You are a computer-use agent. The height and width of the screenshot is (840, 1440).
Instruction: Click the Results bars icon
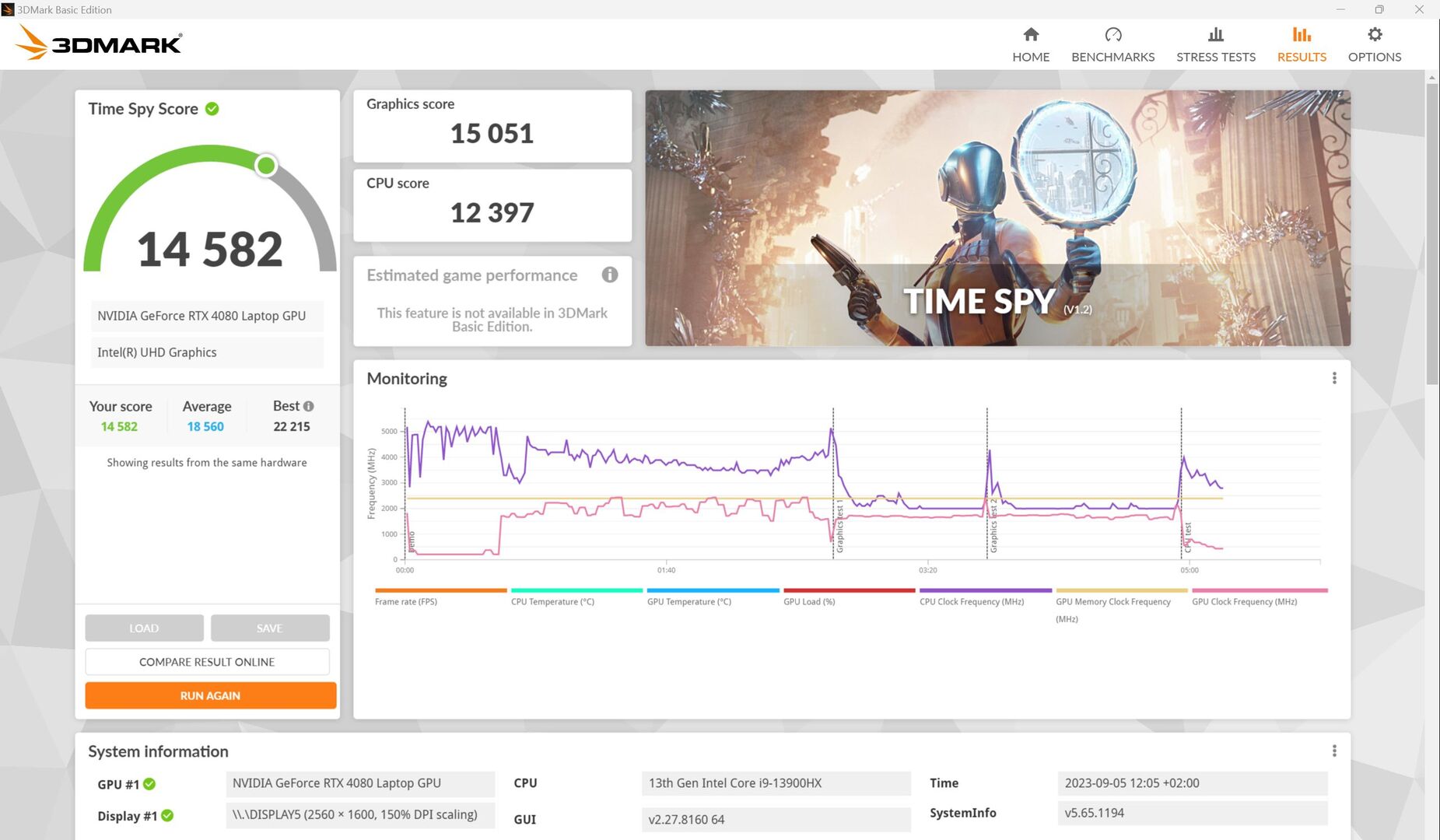click(1302, 34)
